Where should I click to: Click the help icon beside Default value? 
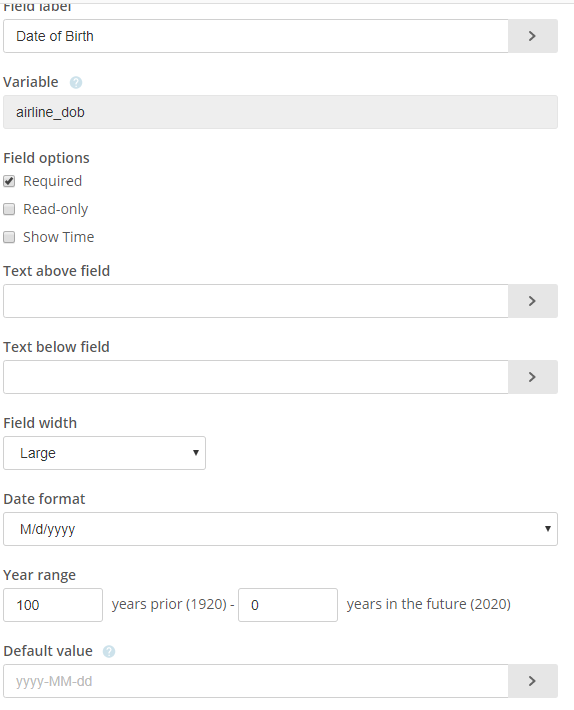(x=109, y=652)
